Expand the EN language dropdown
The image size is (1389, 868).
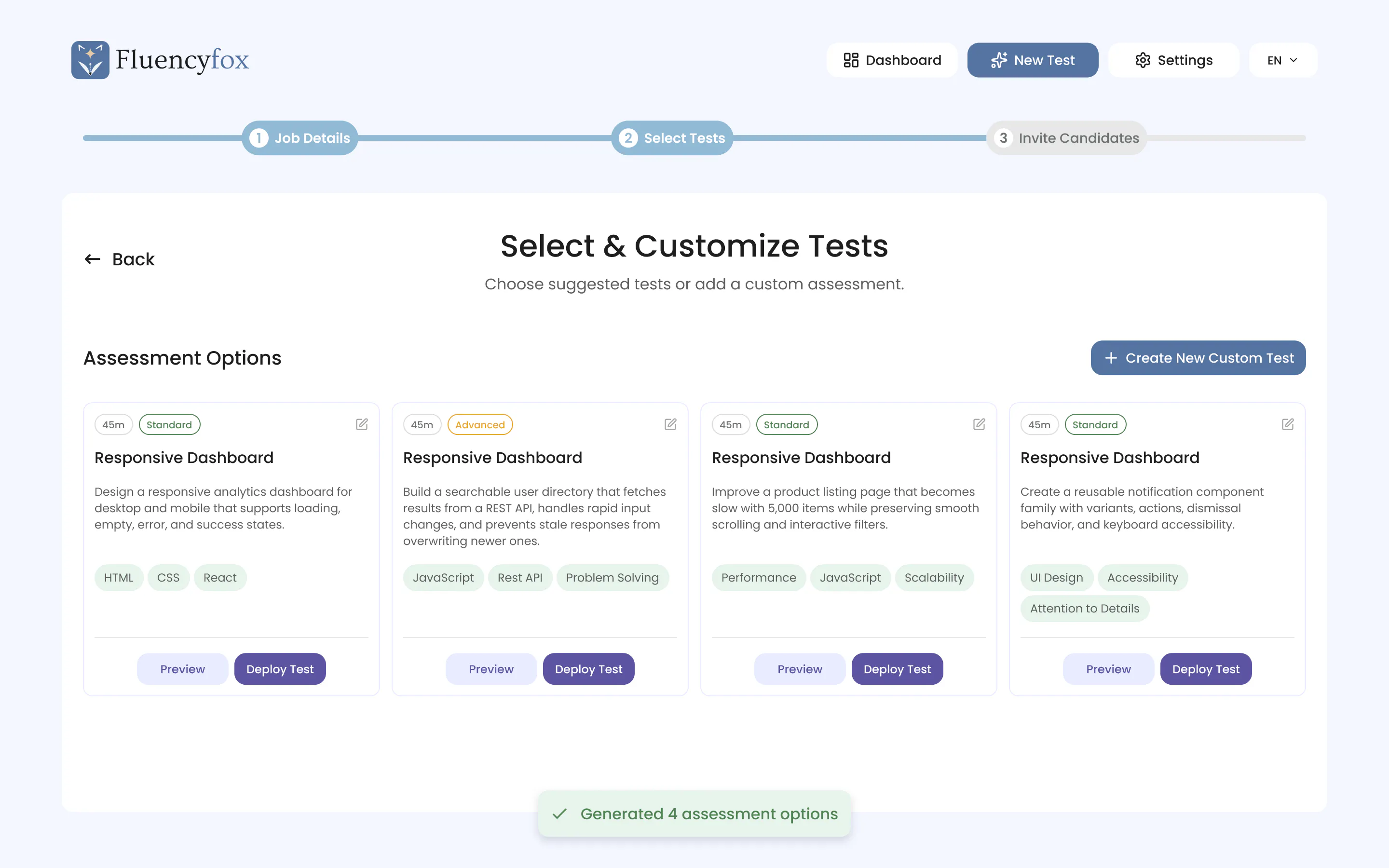[1283, 60]
